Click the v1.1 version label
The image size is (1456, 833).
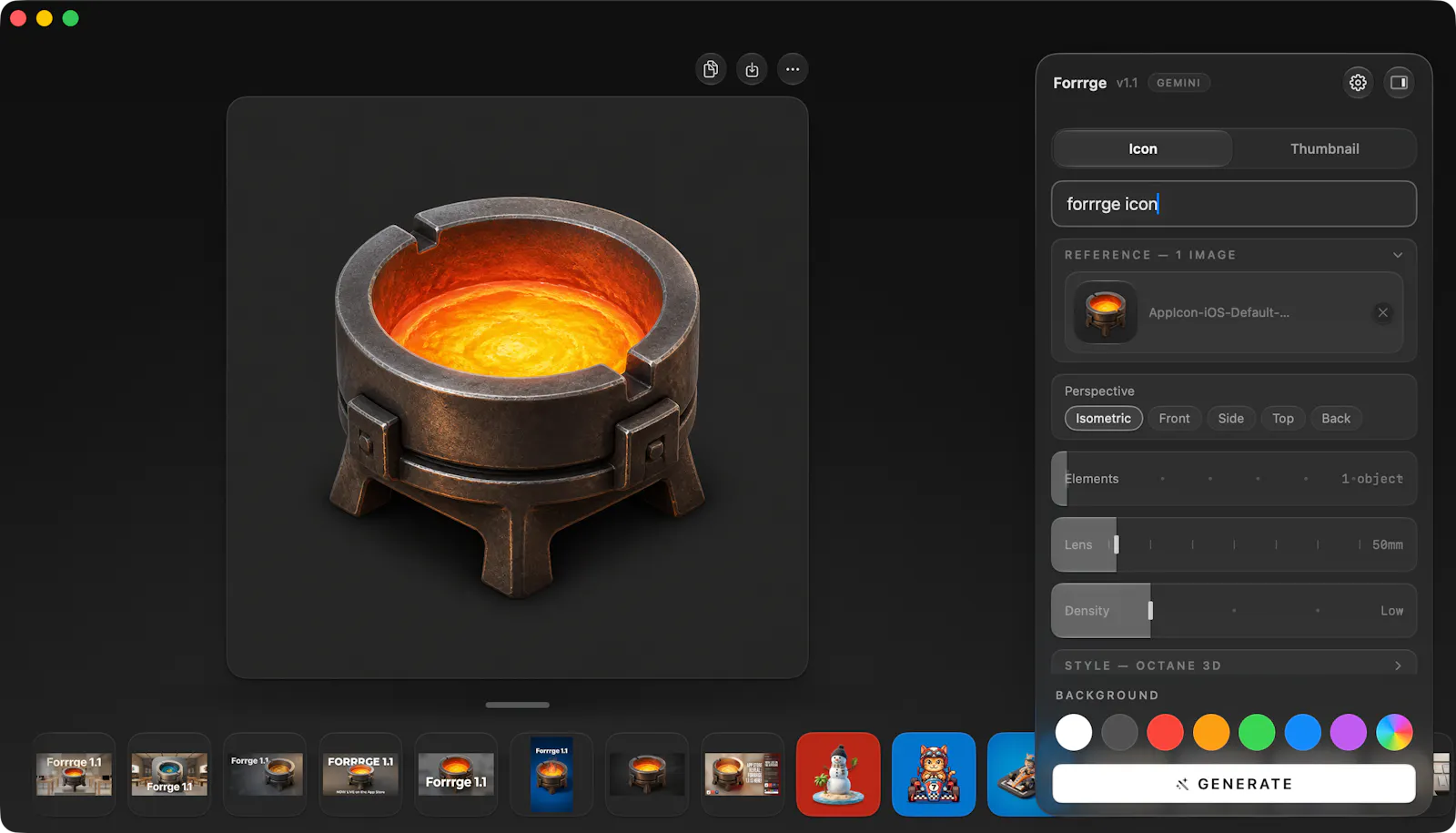pos(1127,83)
